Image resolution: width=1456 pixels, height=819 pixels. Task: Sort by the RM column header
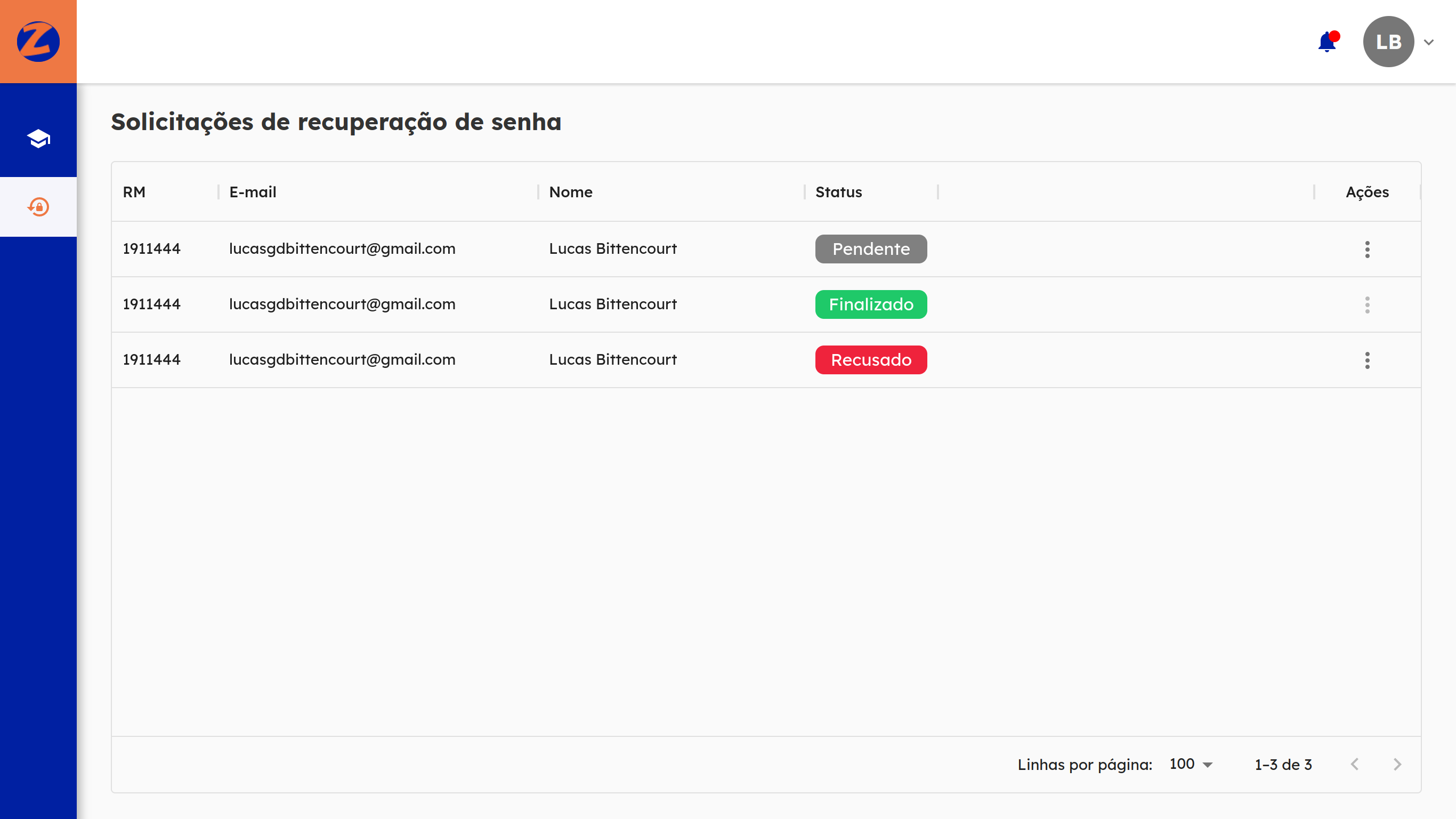(134, 192)
